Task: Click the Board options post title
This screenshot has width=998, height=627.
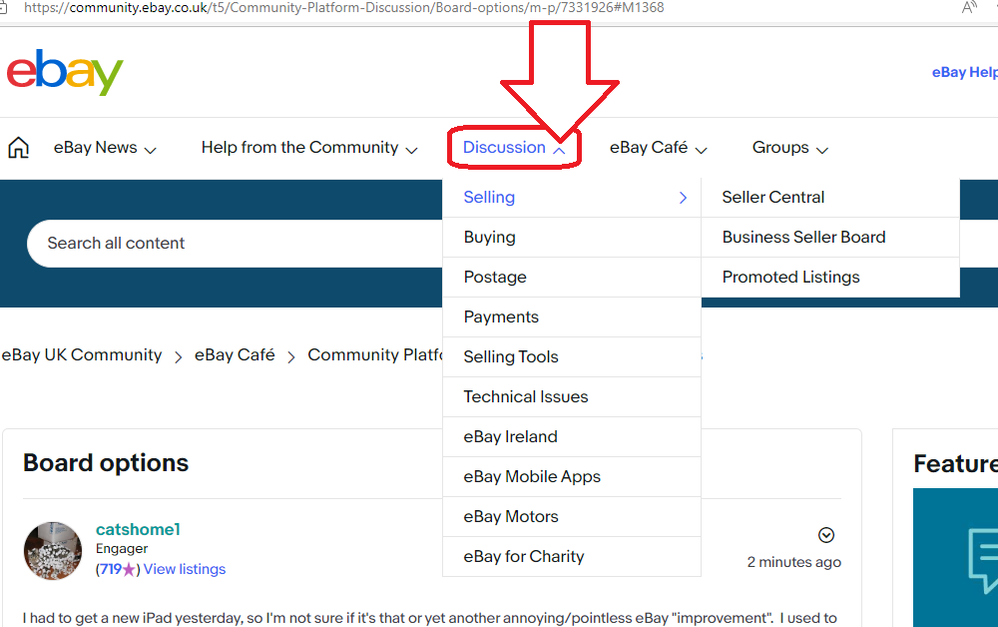Action: click(106, 463)
